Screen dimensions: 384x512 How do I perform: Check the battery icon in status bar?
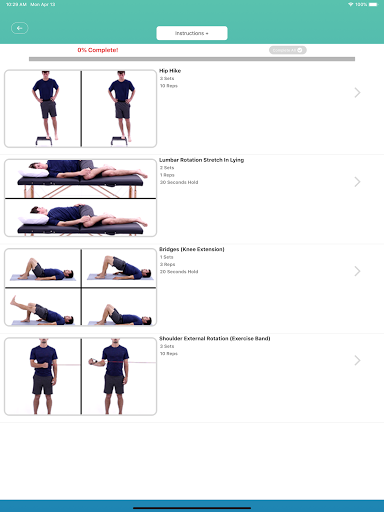click(x=373, y=4)
